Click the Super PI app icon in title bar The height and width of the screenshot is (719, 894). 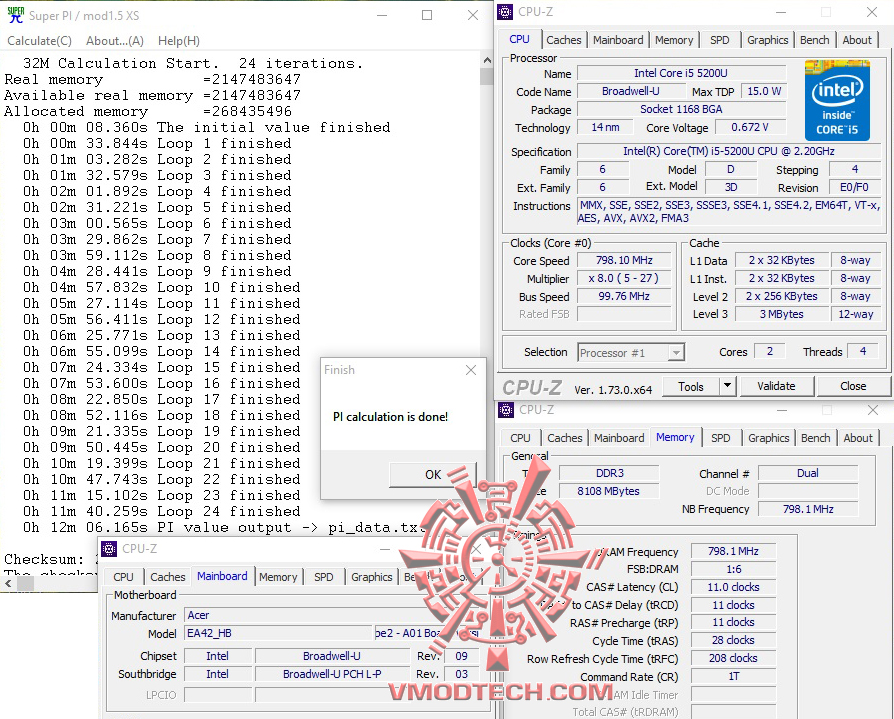click(x=15, y=15)
